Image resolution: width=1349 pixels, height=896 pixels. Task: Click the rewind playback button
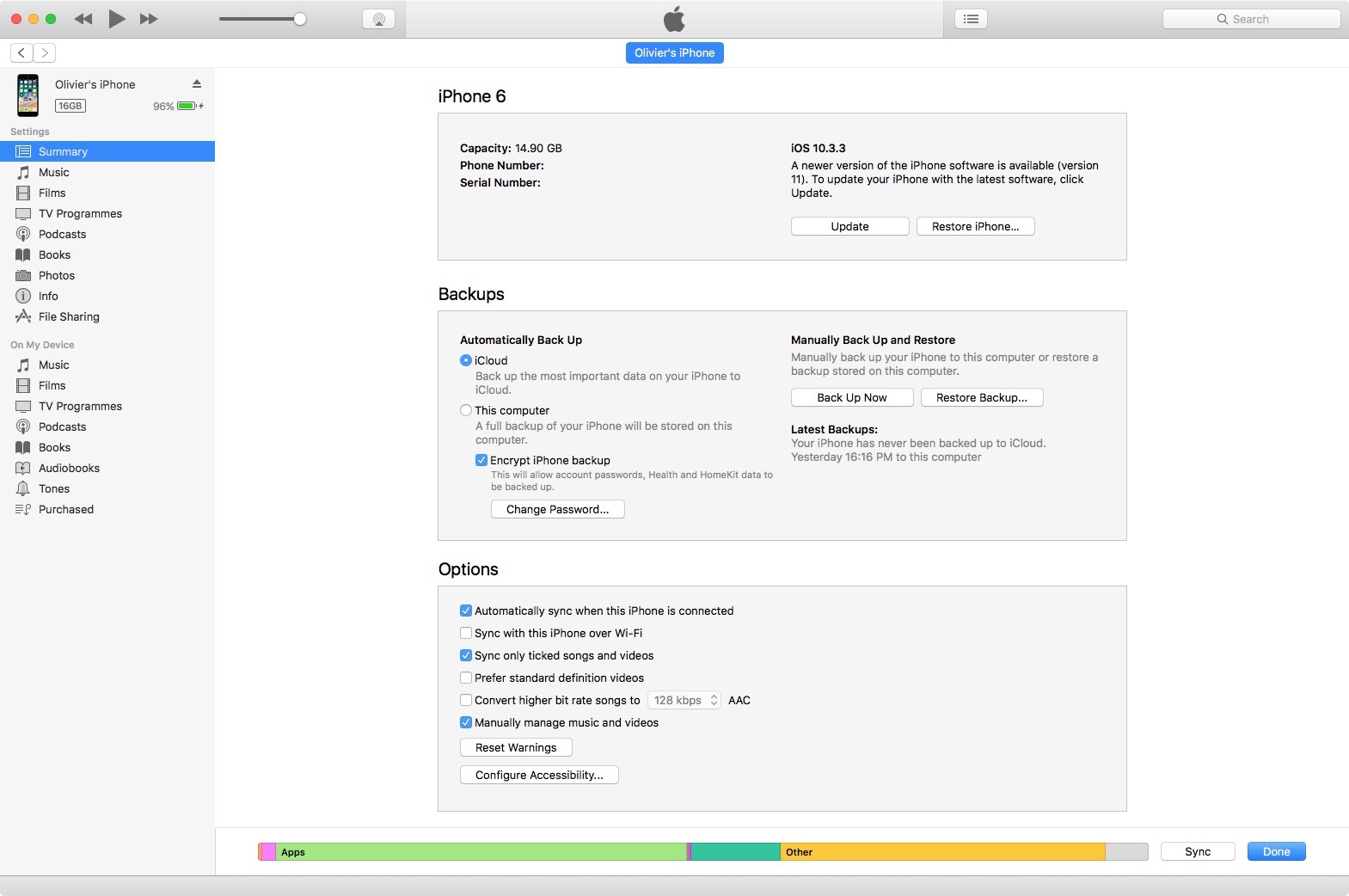pos(83,19)
